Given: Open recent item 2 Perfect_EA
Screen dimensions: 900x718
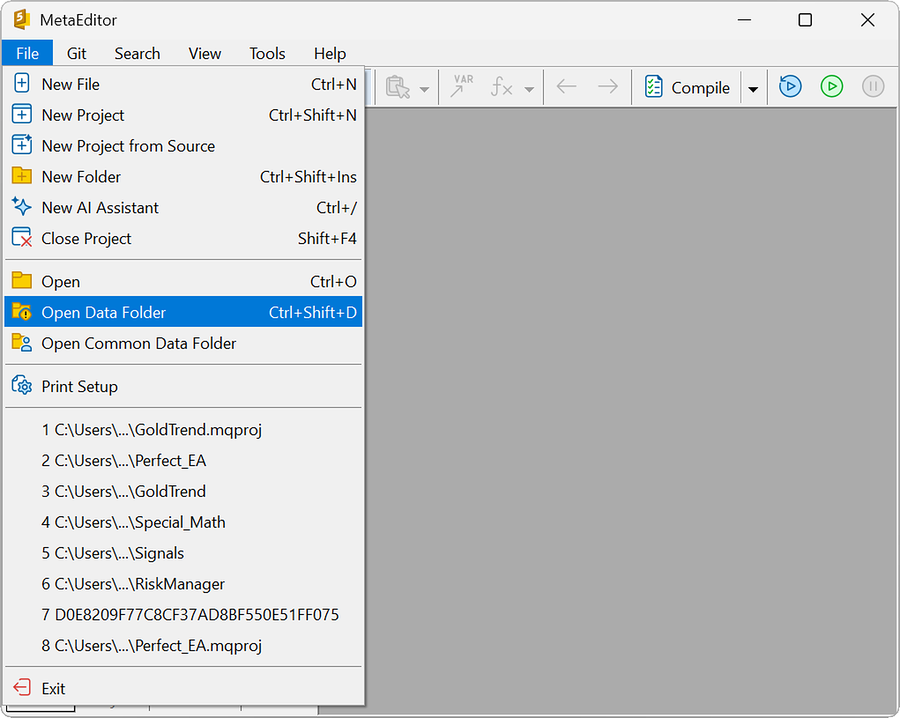Looking at the screenshot, I should (184, 460).
